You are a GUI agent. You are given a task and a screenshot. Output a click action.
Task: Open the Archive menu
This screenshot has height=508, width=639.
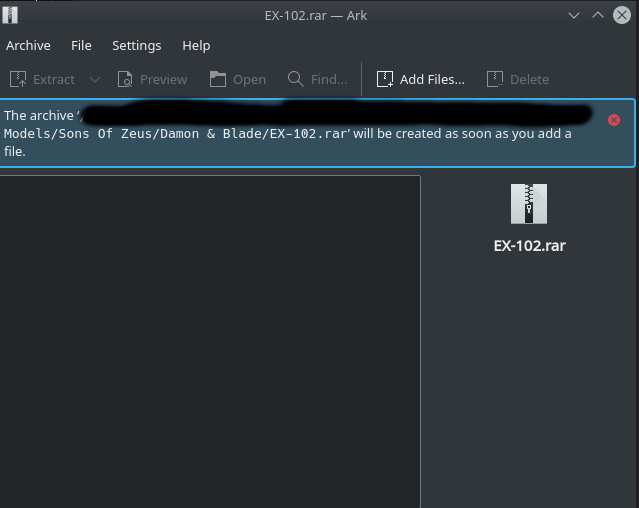[28, 46]
